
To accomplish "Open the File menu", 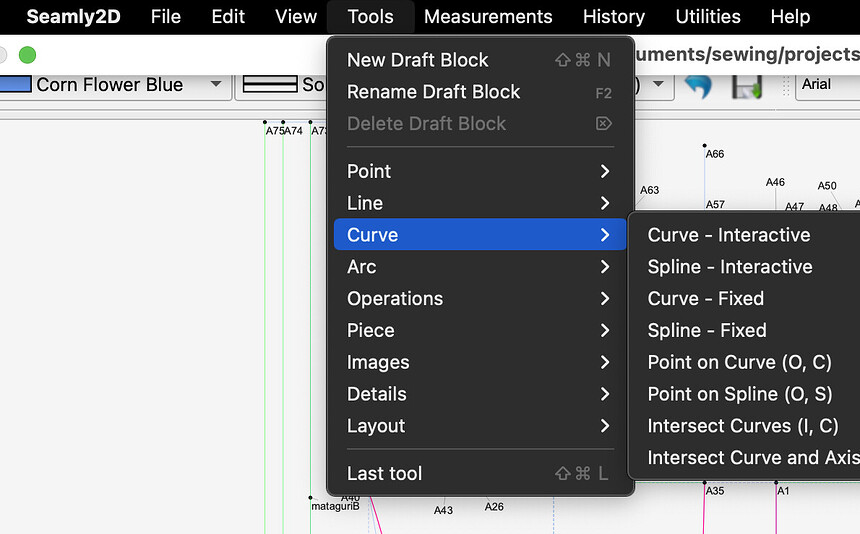I will [166, 16].
